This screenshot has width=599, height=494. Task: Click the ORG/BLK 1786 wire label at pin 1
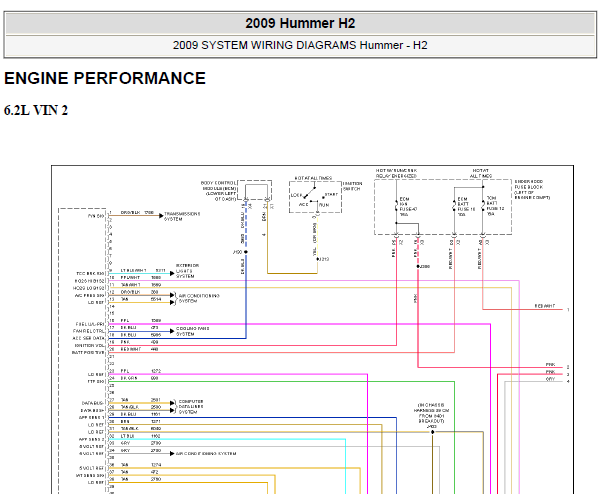(137, 212)
